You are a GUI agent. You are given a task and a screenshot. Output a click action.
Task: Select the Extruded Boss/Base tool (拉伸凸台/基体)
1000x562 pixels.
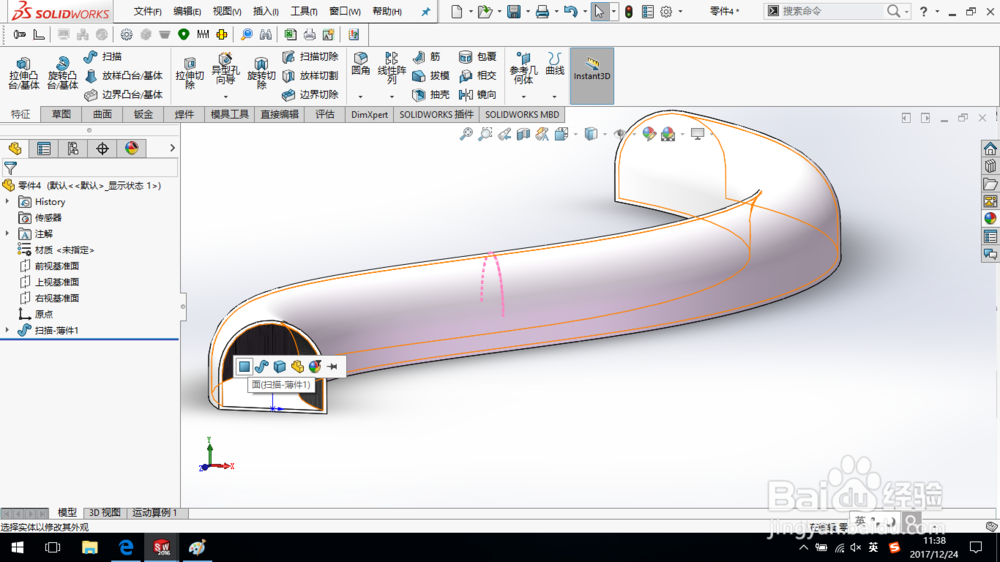coord(24,73)
